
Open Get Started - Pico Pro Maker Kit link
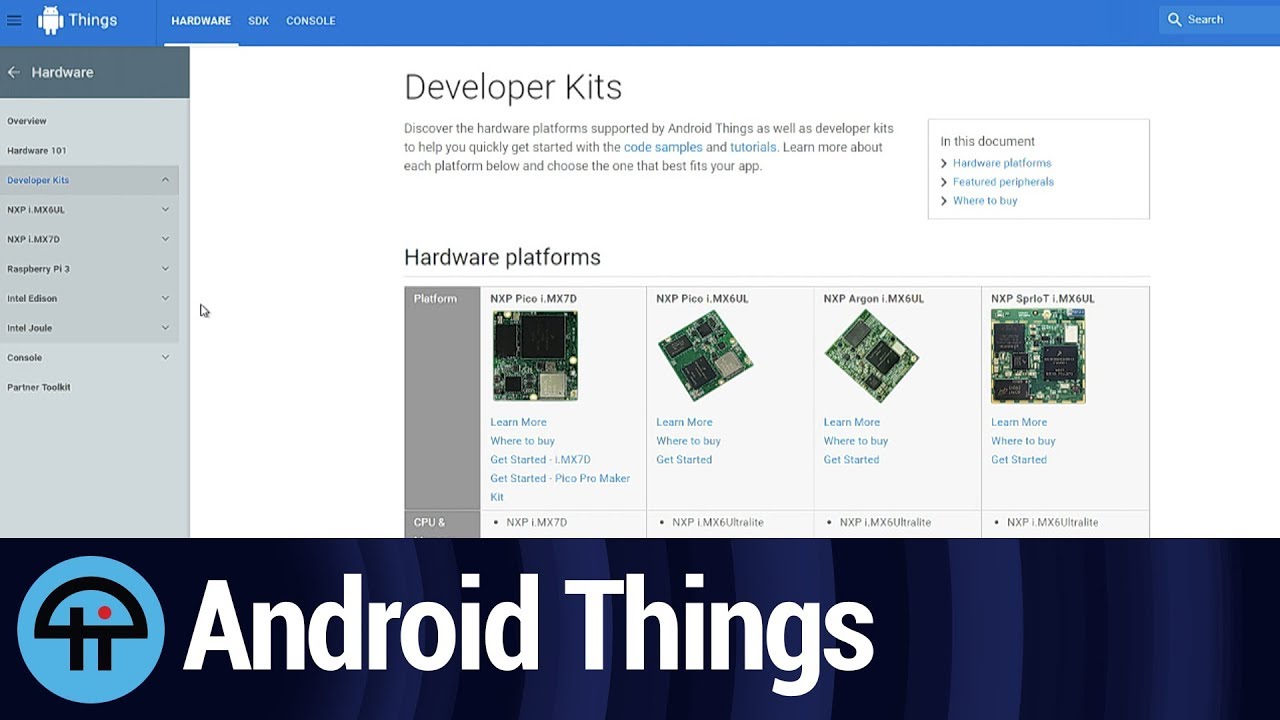coord(560,487)
